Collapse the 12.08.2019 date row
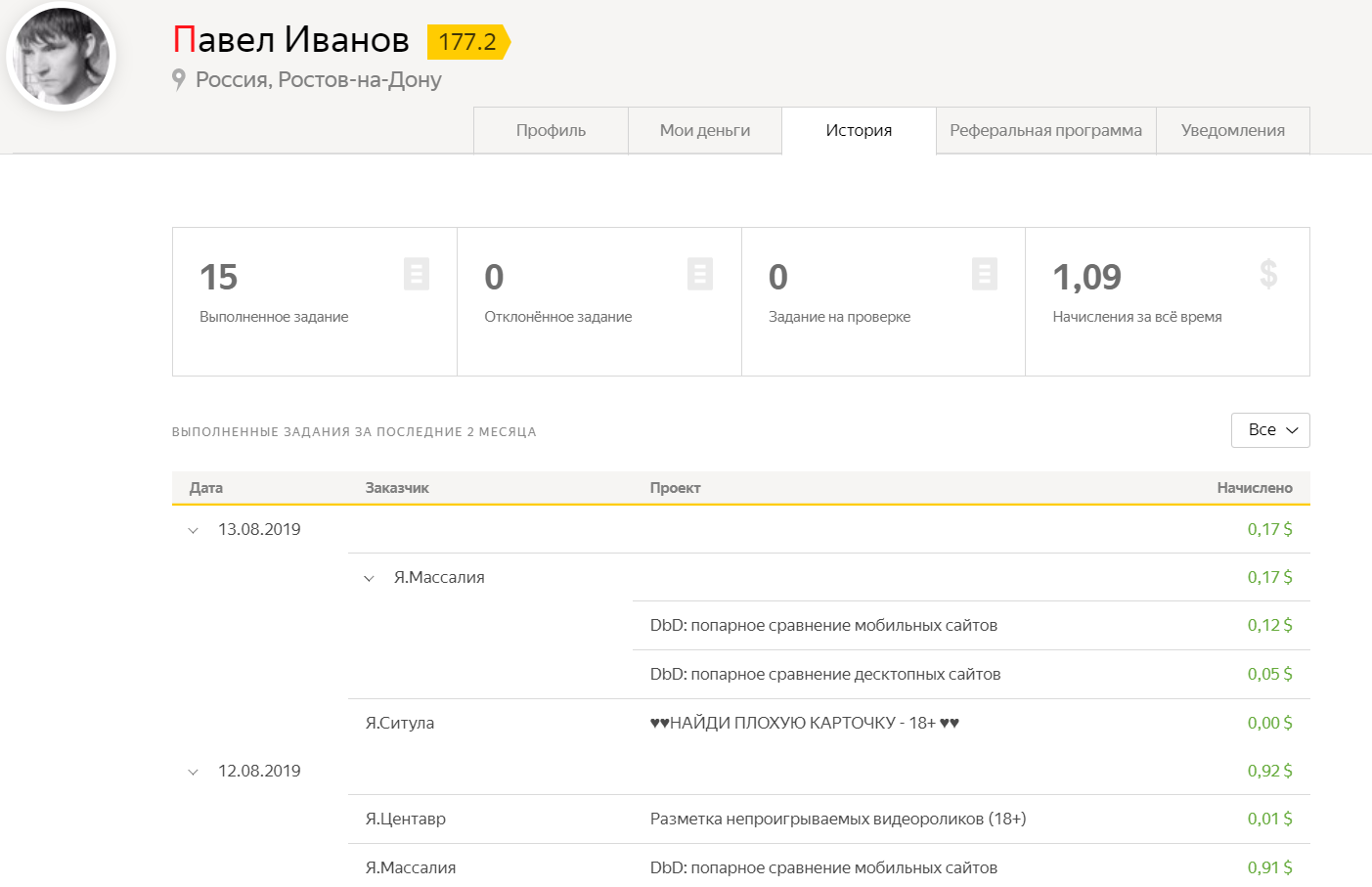 (193, 772)
